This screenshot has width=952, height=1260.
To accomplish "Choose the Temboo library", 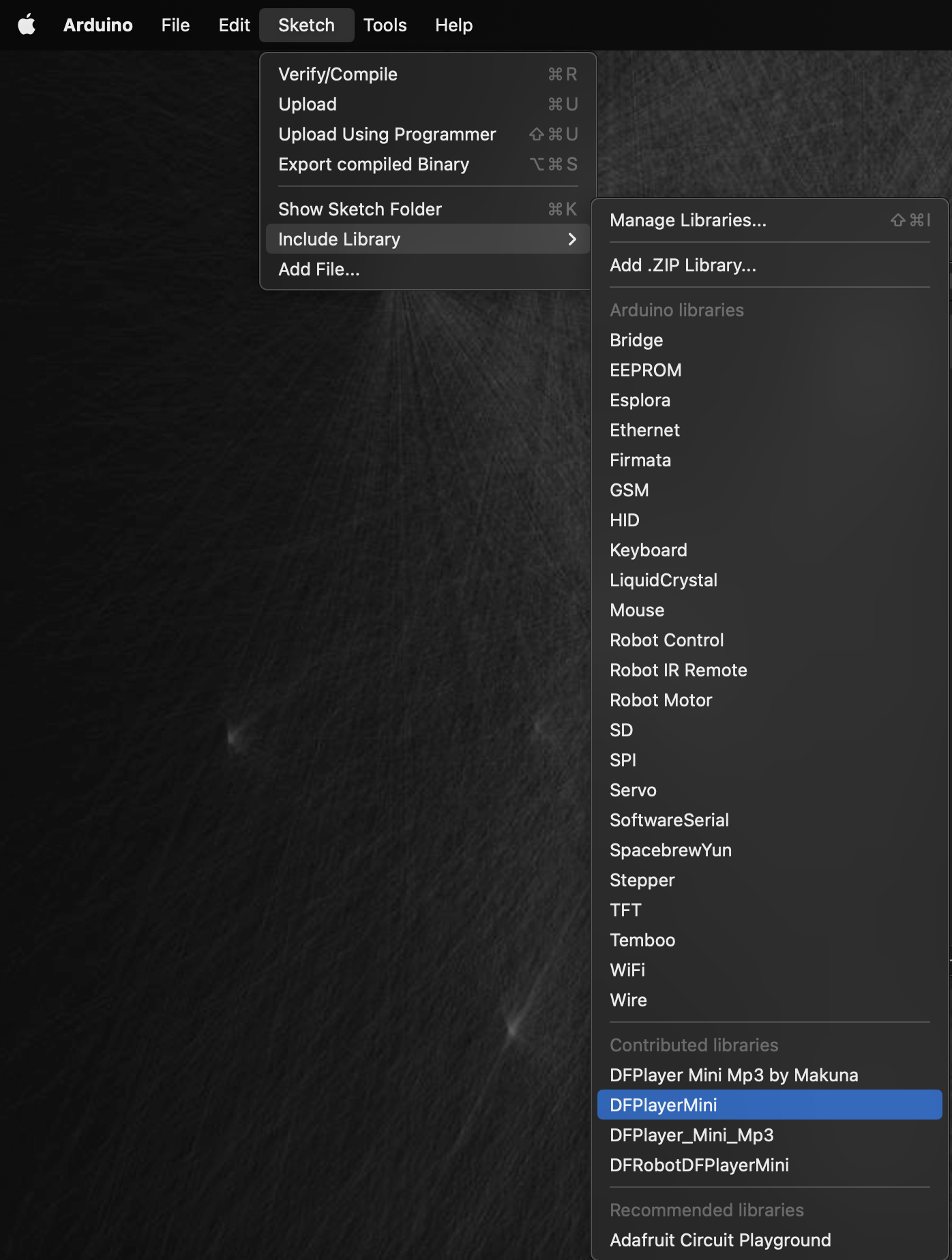I will pos(769,940).
